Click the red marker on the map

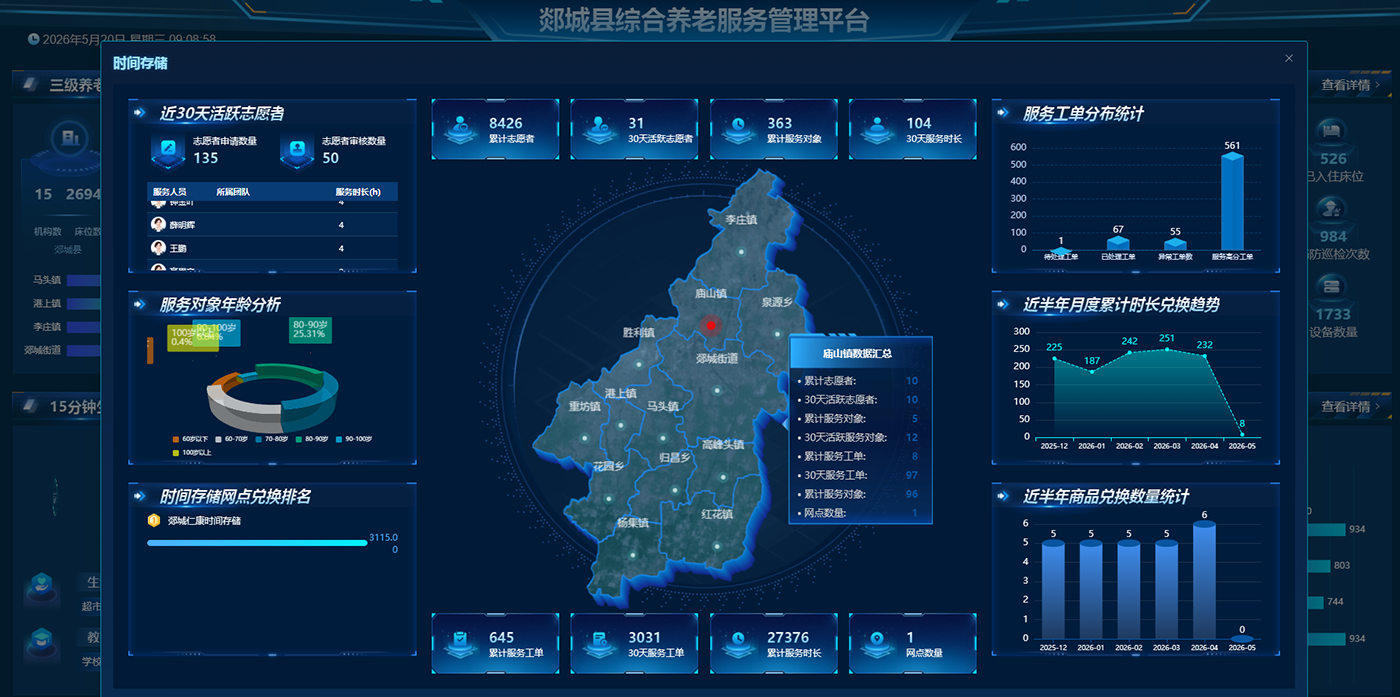pyautogui.click(x=711, y=325)
